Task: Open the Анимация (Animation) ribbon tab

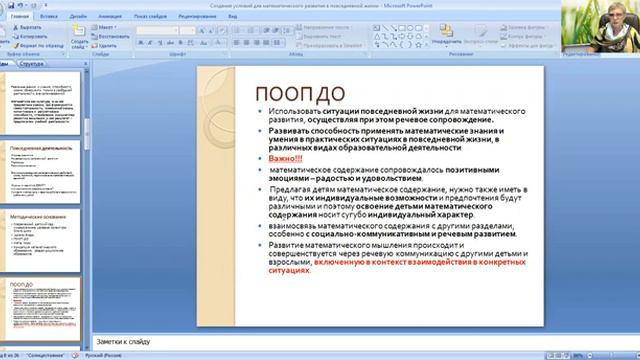Action: [x=110, y=16]
